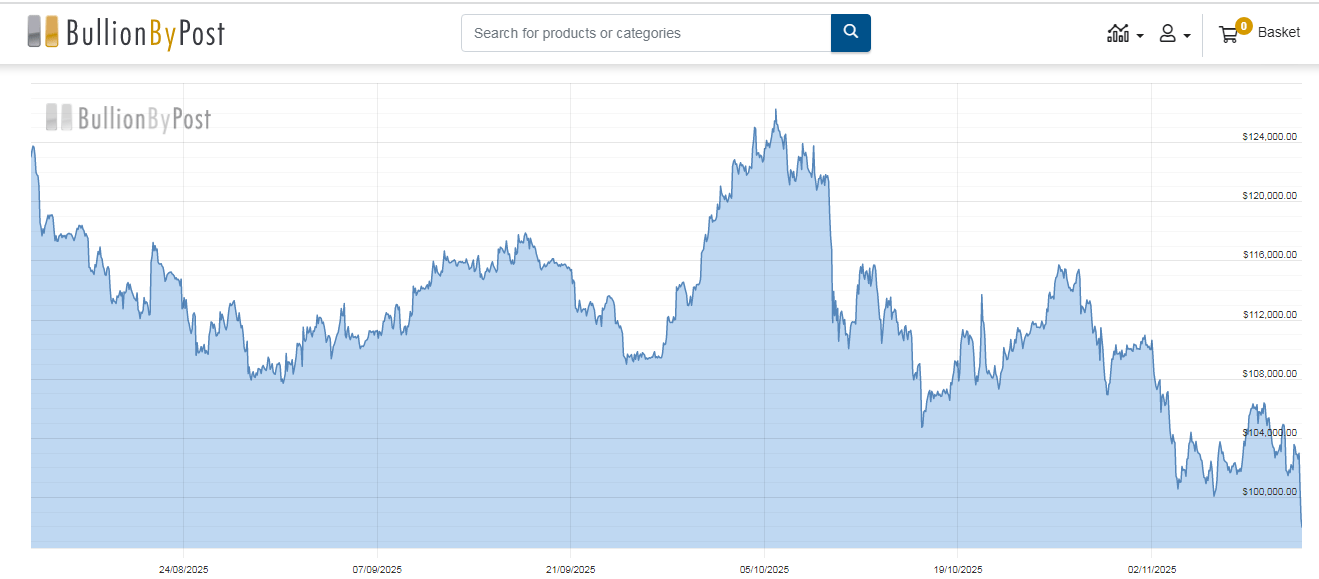This screenshot has width=1319, height=579.
Task: Focus the product search input field
Action: (x=646, y=33)
